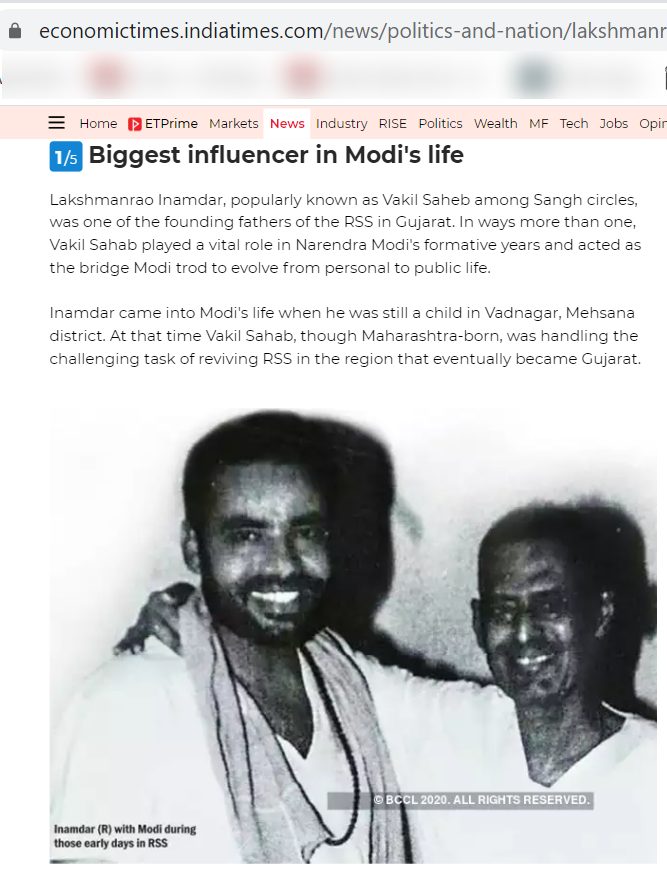The height and width of the screenshot is (873, 667).
Task: Open the ETPrime section
Action: coord(163,123)
